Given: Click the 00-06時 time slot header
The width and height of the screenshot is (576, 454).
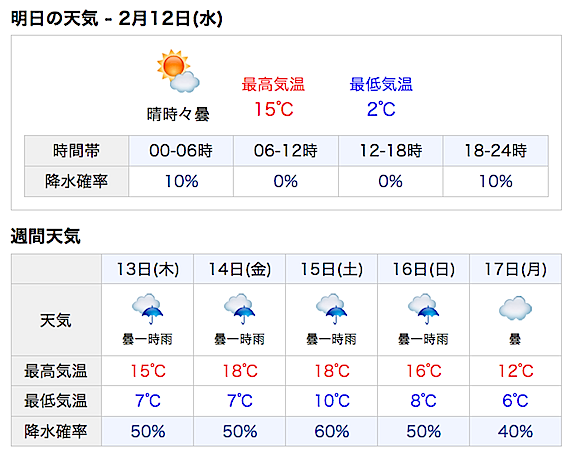Looking at the screenshot, I should tap(181, 151).
